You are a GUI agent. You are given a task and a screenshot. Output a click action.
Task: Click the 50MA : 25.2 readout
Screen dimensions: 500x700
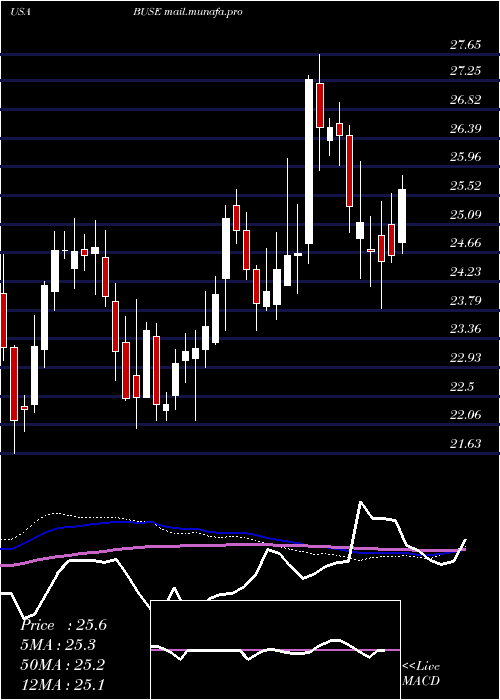tap(62, 665)
